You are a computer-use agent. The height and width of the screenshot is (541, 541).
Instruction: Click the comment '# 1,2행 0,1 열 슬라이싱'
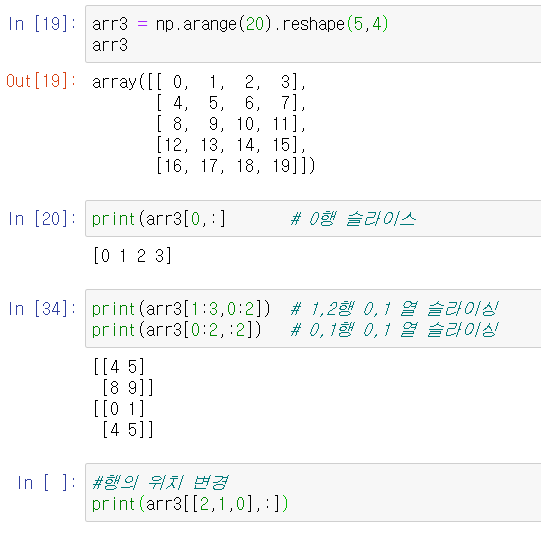pos(394,308)
